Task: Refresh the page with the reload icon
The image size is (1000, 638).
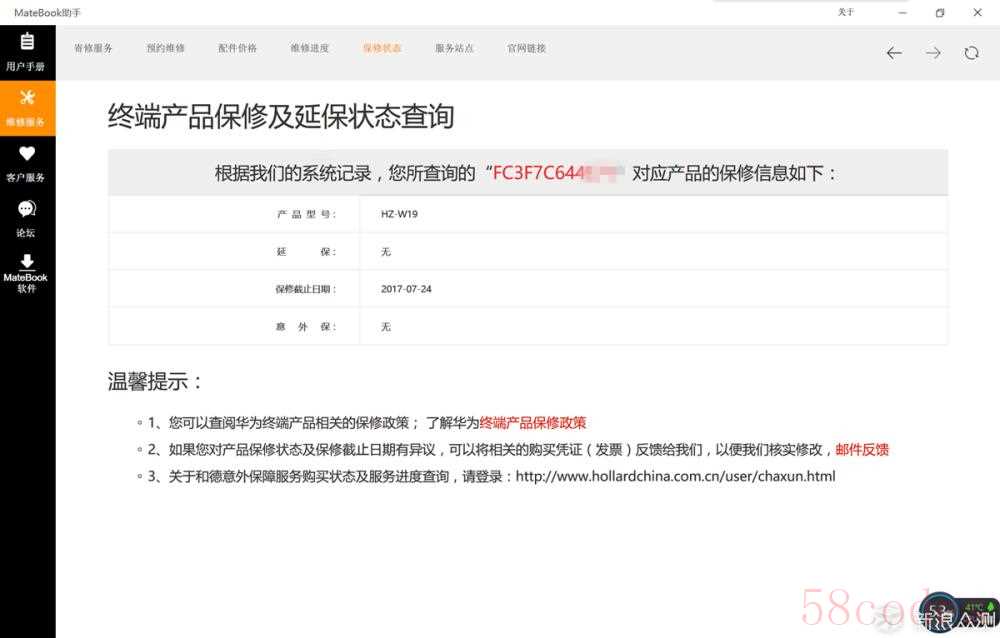Action: [x=971, y=53]
